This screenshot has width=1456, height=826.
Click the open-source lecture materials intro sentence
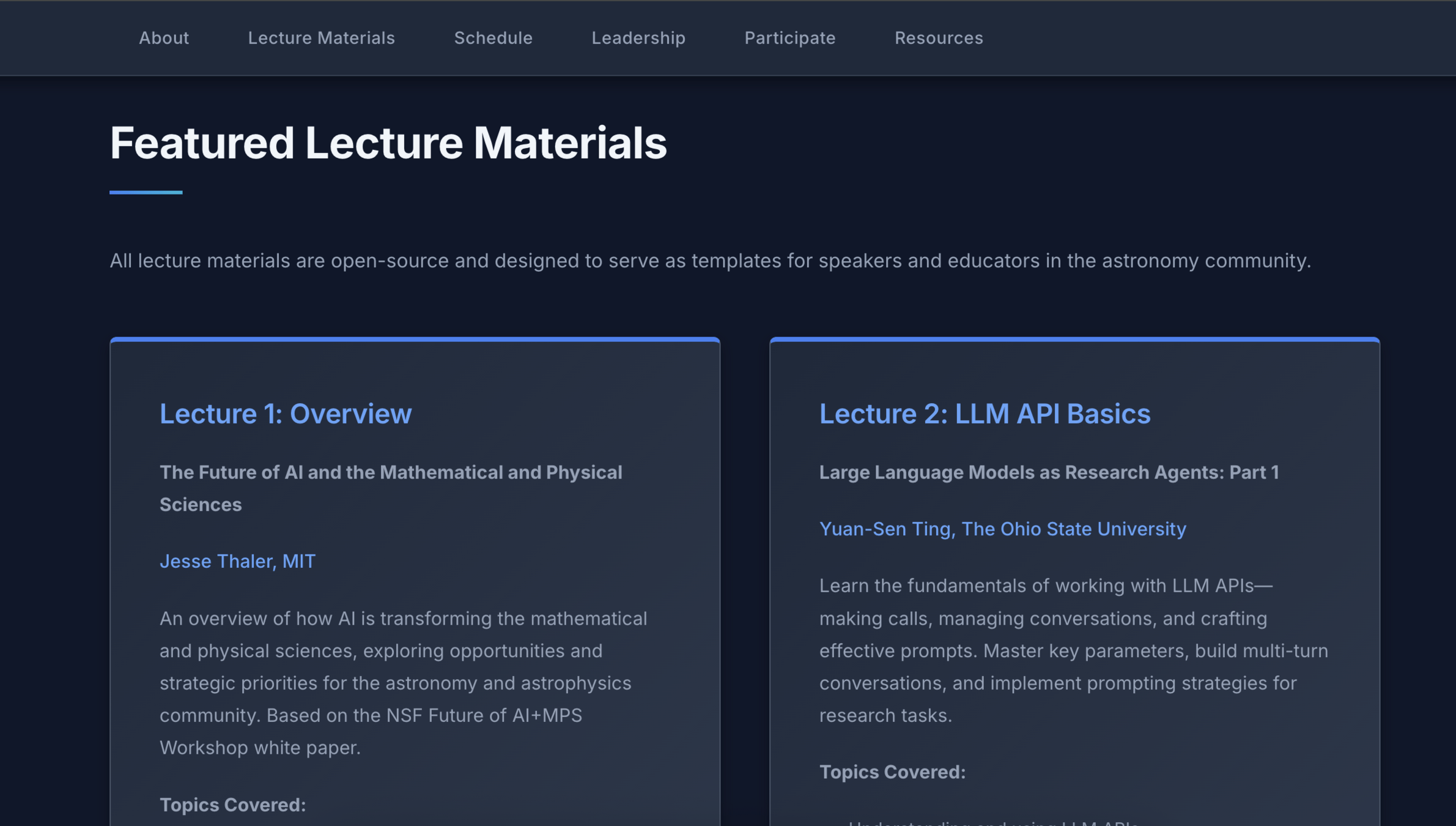coord(709,261)
